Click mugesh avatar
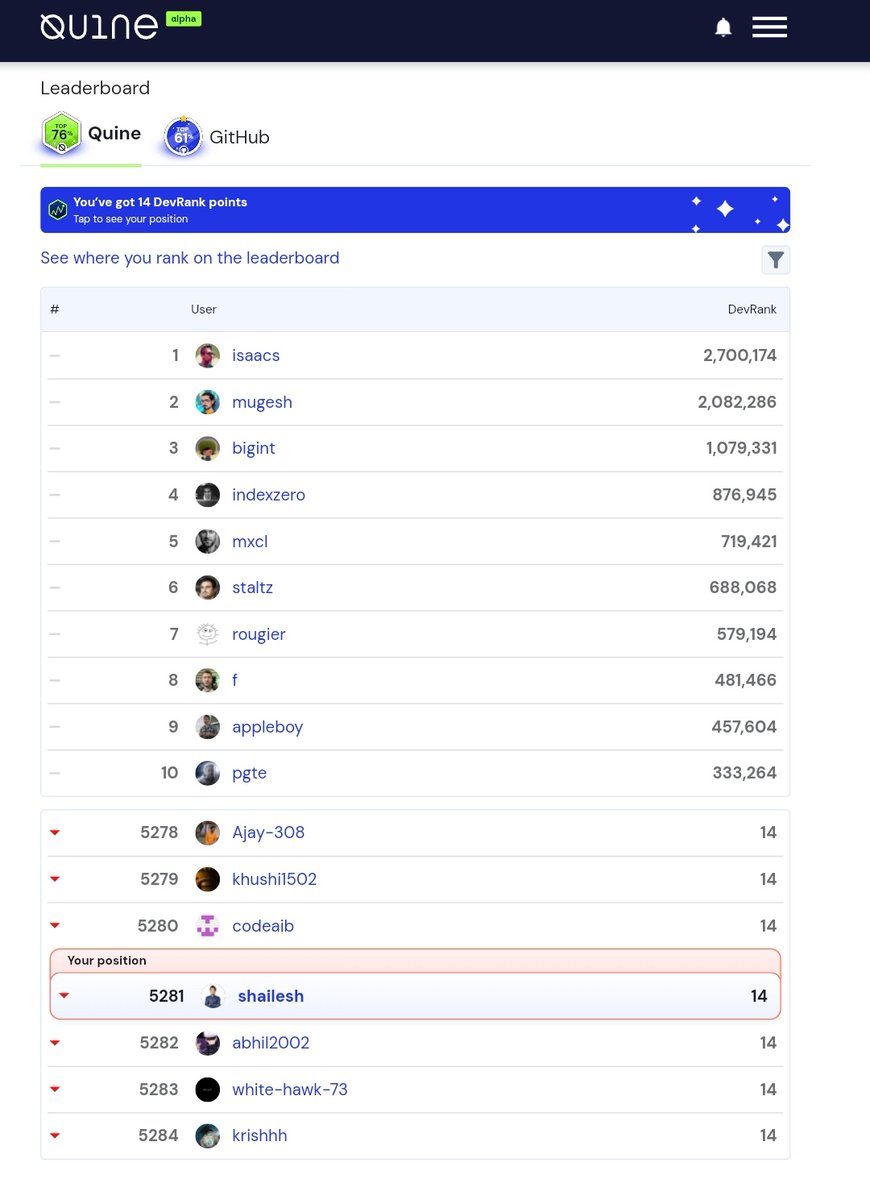 [x=208, y=402]
